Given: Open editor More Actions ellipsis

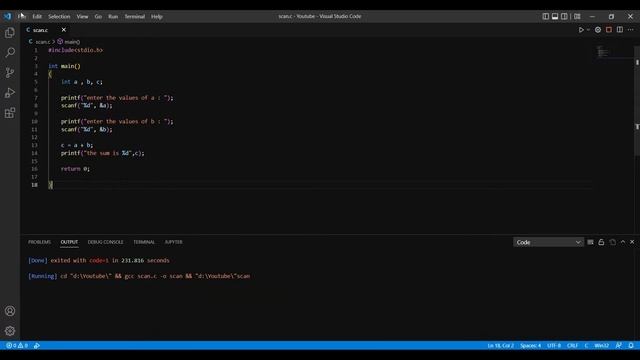Looking at the screenshot, I should pos(631,30).
